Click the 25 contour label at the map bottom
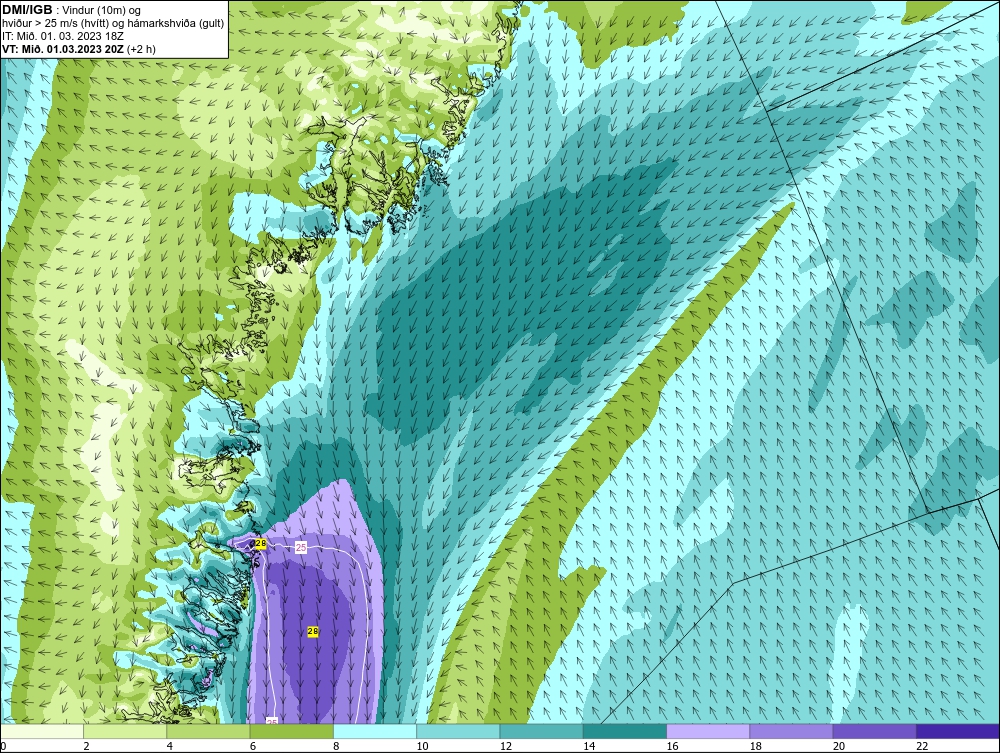Image resolution: width=1000 pixels, height=753 pixels. [272, 721]
